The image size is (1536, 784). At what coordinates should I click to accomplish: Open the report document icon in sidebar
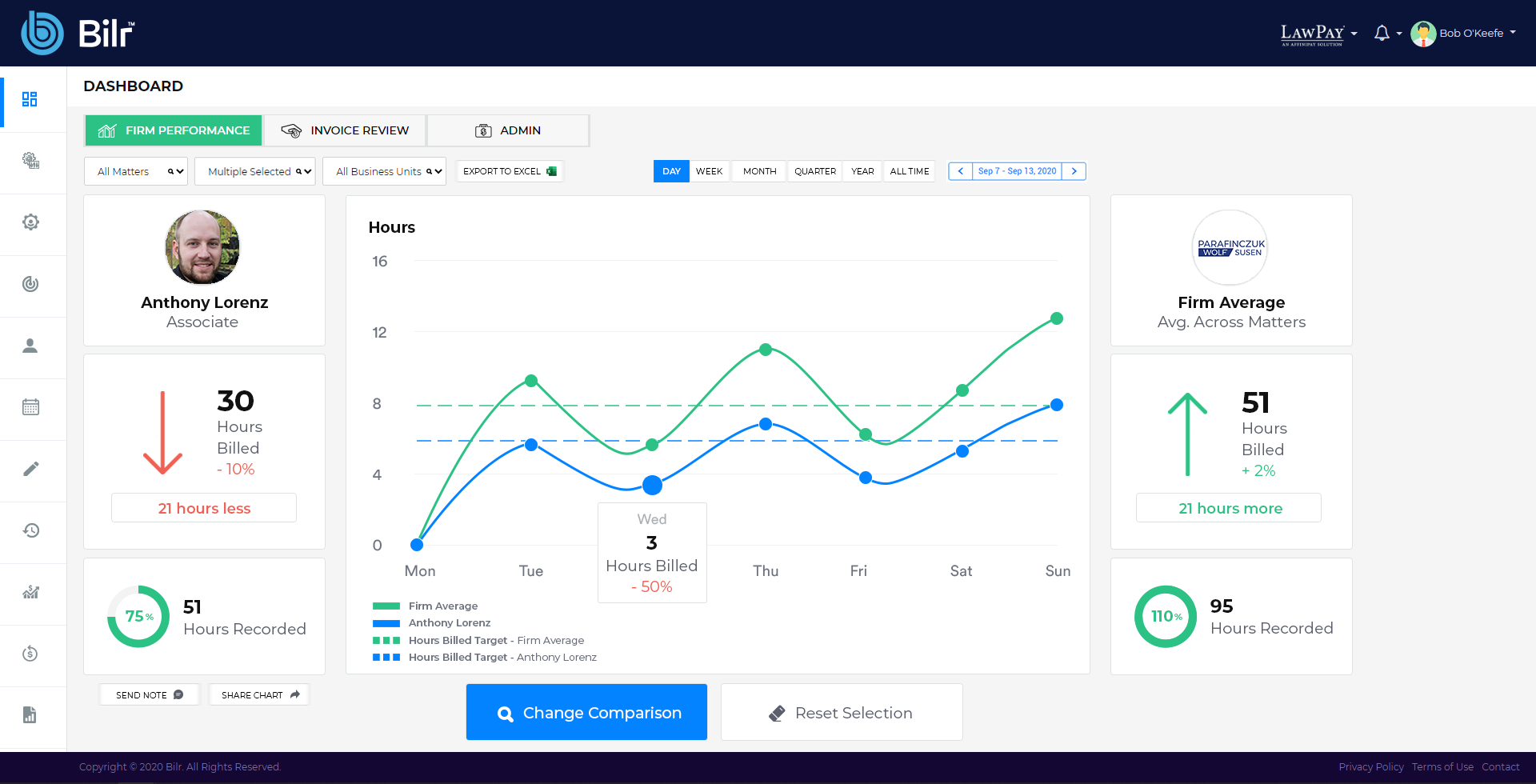(30, 715)
